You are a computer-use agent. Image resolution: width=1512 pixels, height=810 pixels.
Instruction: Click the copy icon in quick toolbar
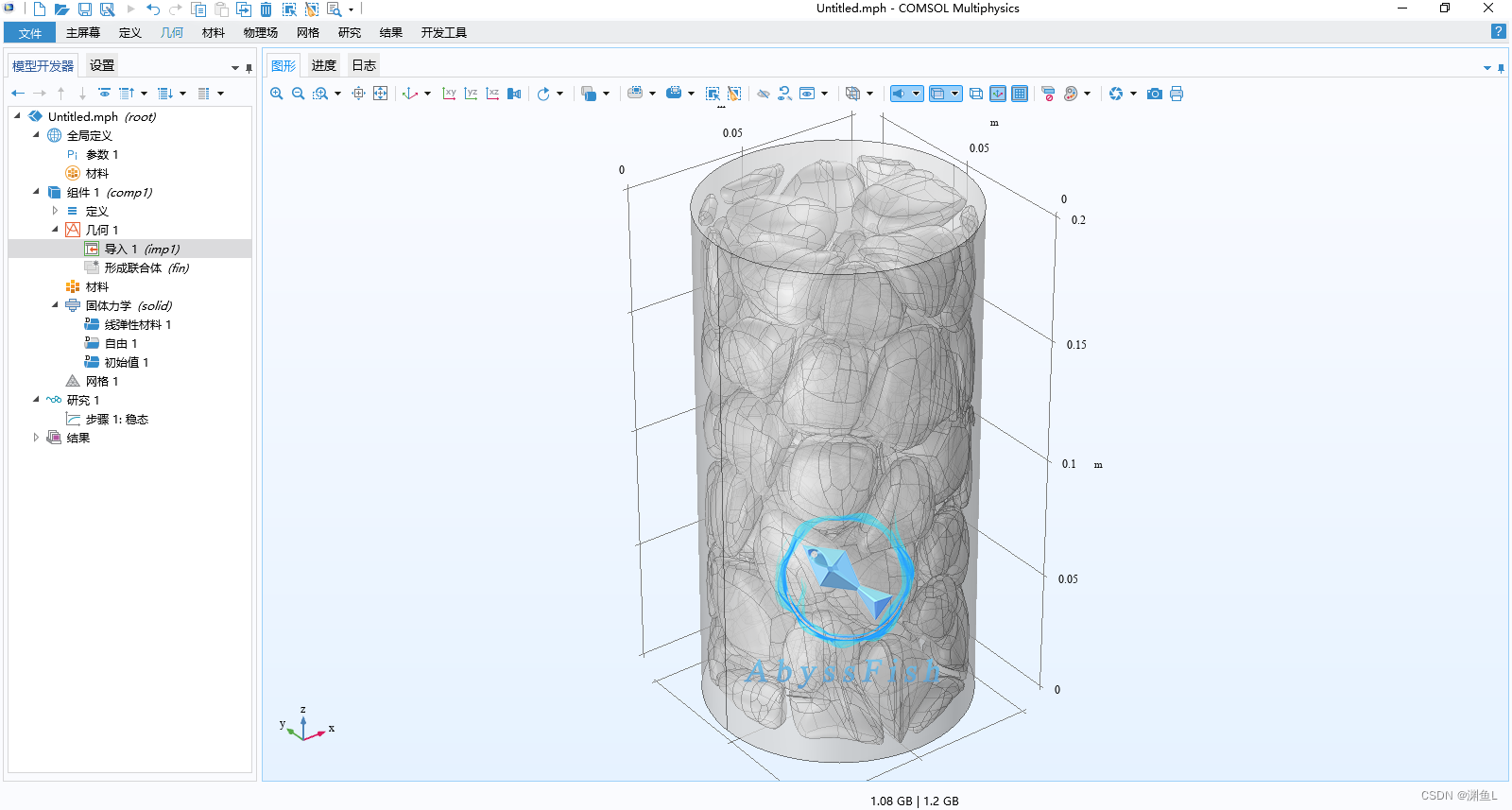198,9
